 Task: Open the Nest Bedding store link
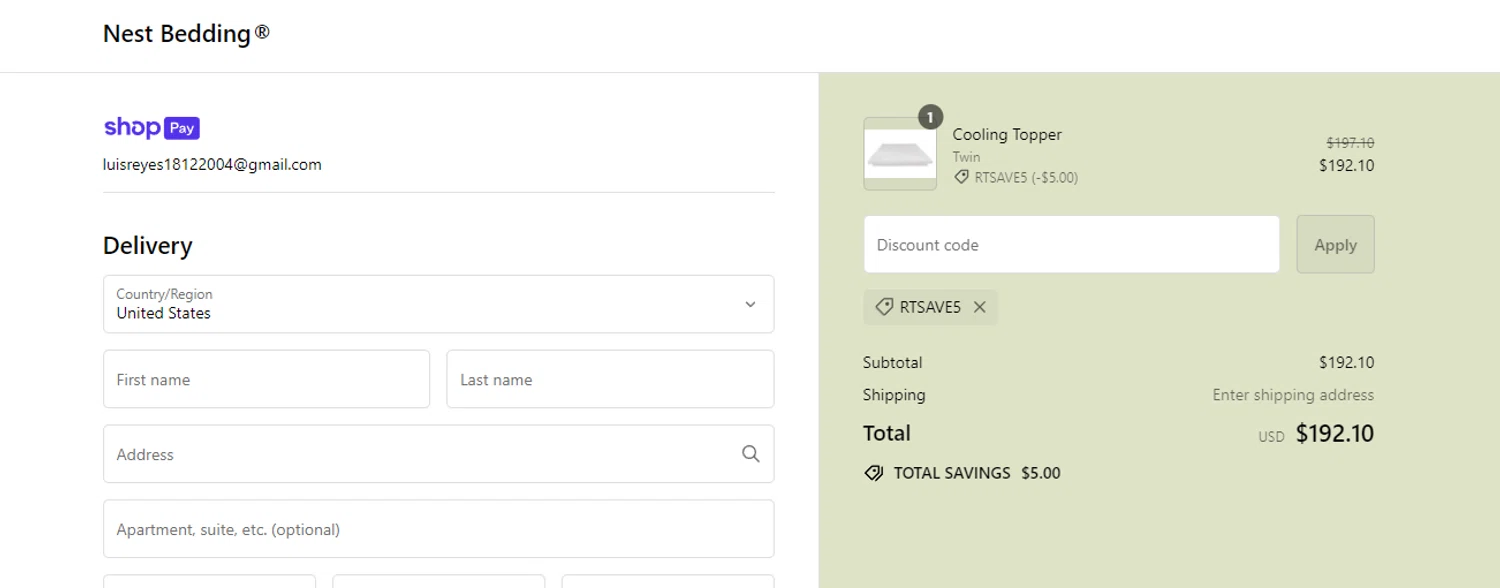(x=186, y=34)
